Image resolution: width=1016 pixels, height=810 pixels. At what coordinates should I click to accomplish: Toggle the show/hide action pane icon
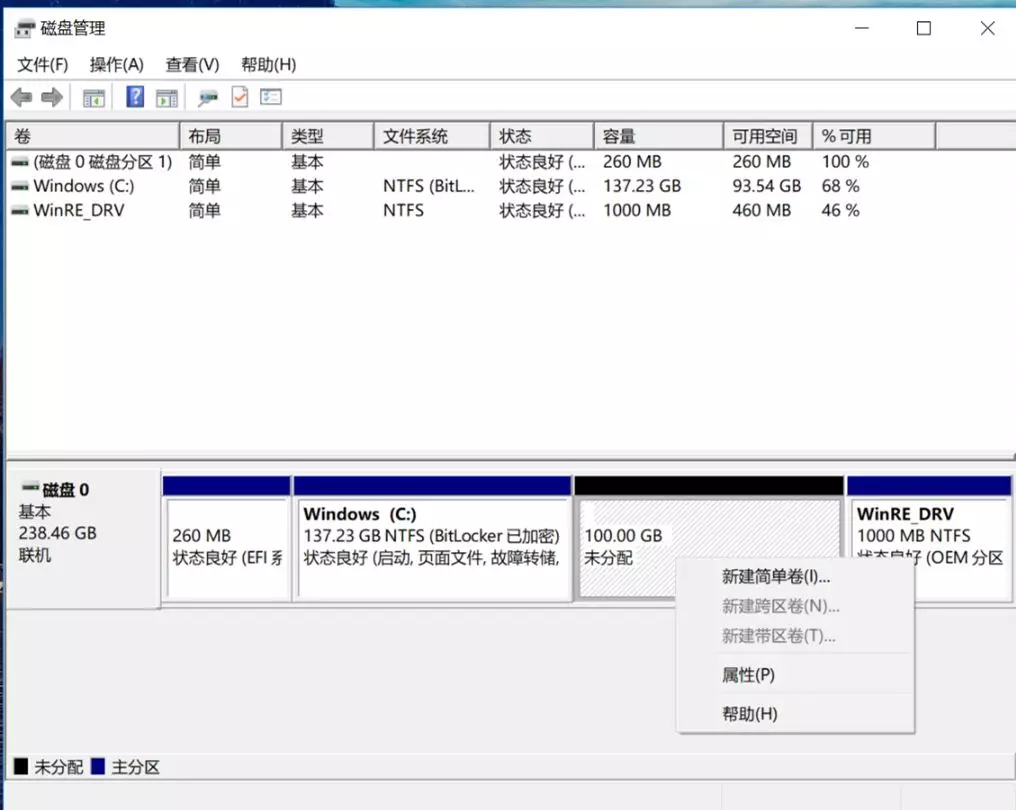[x=167, y=97]
